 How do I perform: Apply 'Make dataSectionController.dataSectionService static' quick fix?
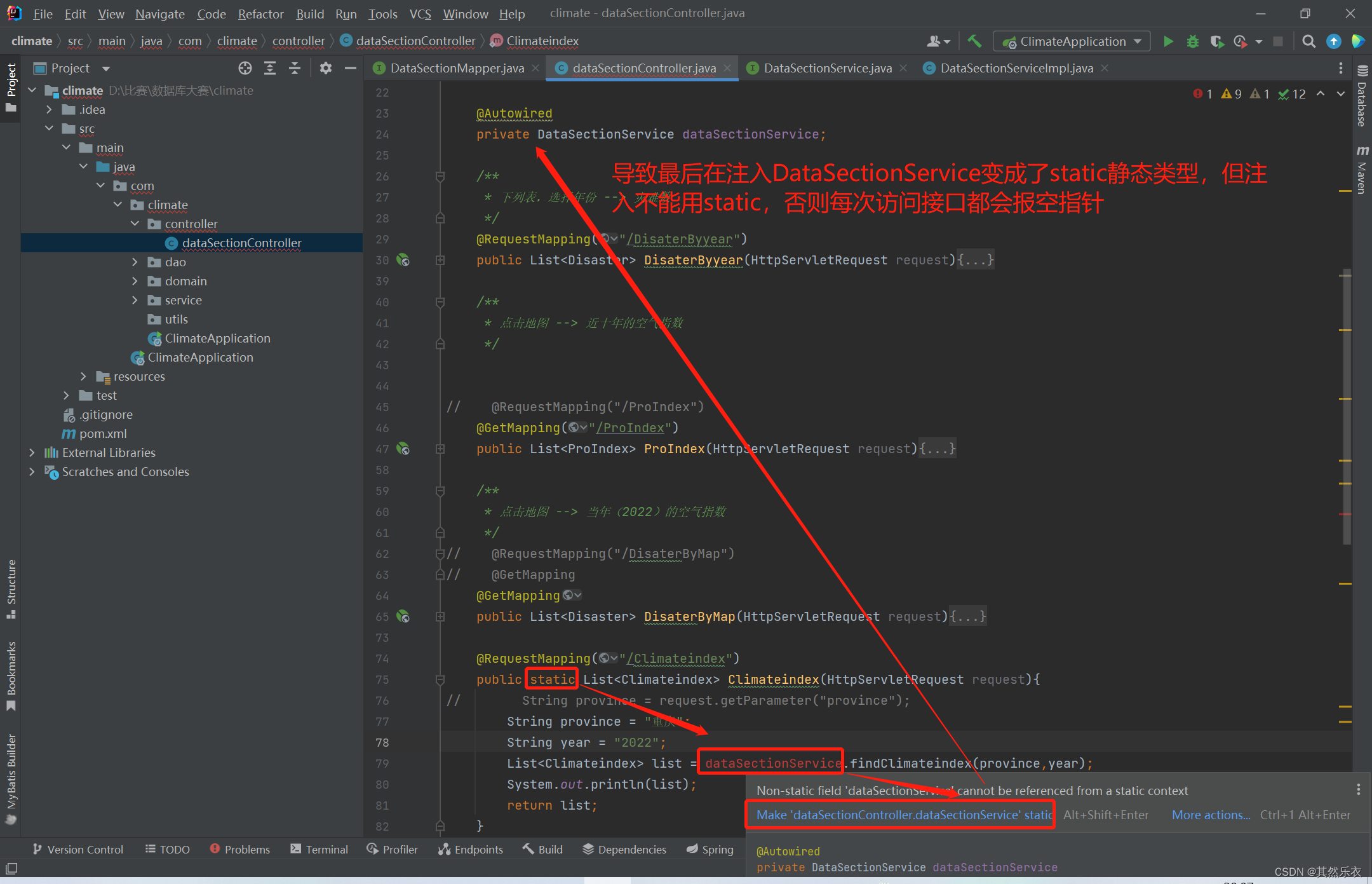(x=899, y=815)
